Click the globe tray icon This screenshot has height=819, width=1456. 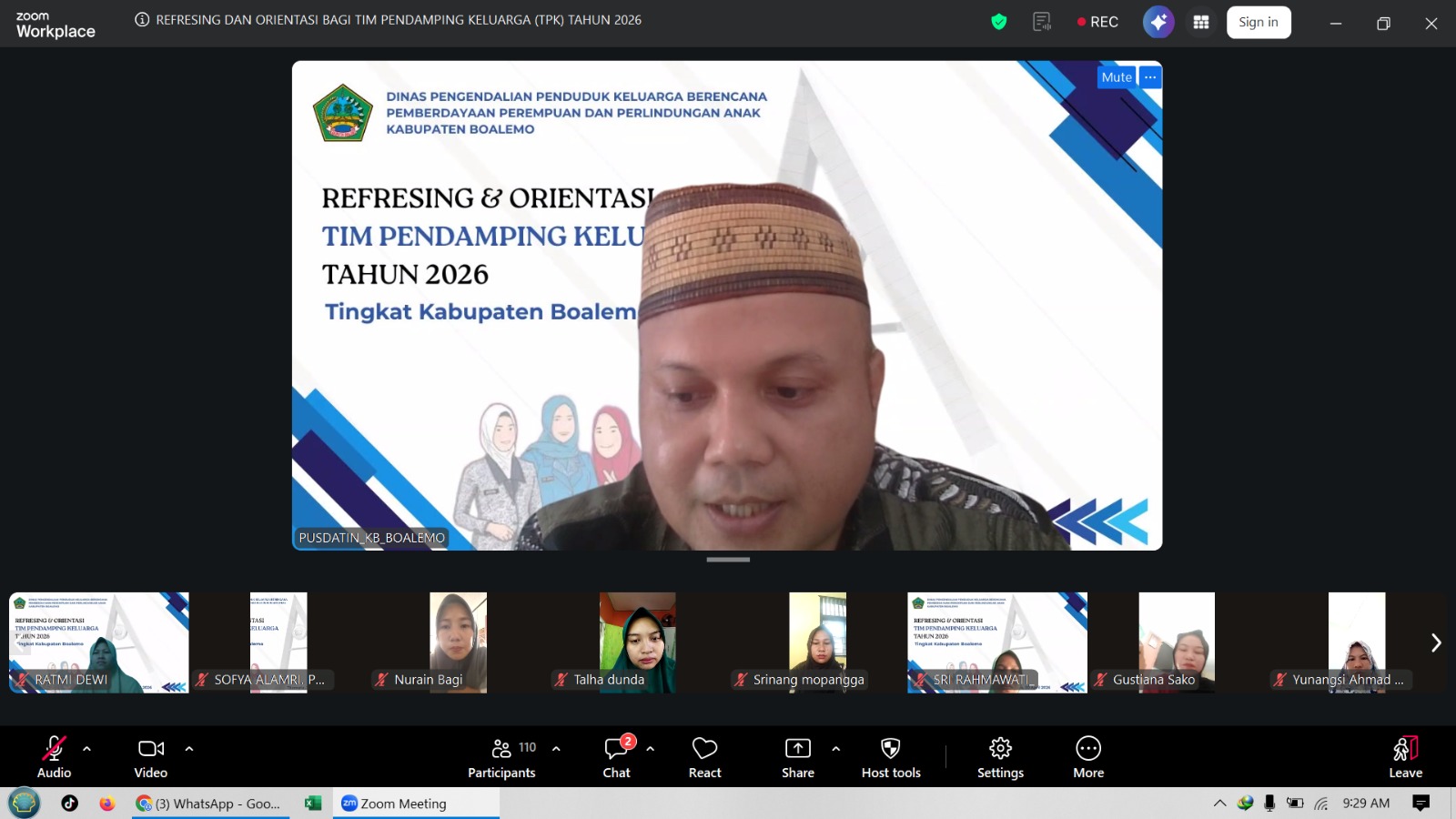1245,803
